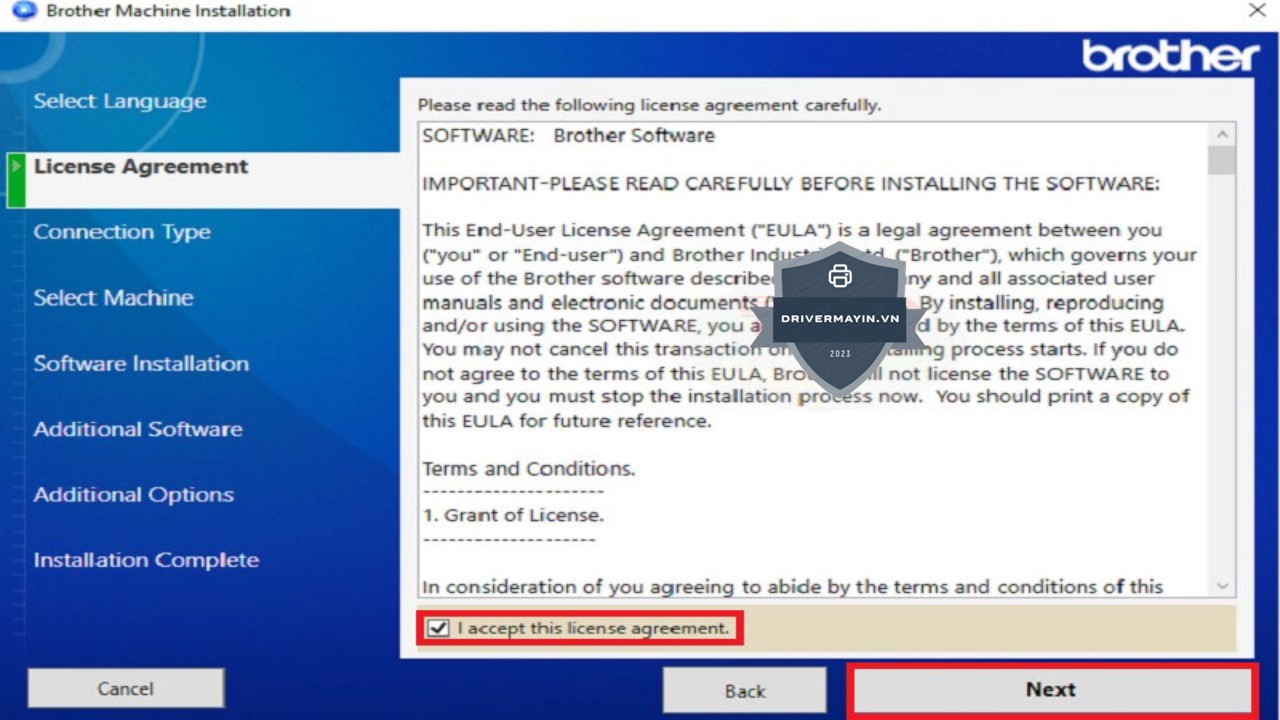The height and width of the screenshot is (720, 1280).
Task: Click the license text scroll up arrow
Action: click(x=1222, y=135)
